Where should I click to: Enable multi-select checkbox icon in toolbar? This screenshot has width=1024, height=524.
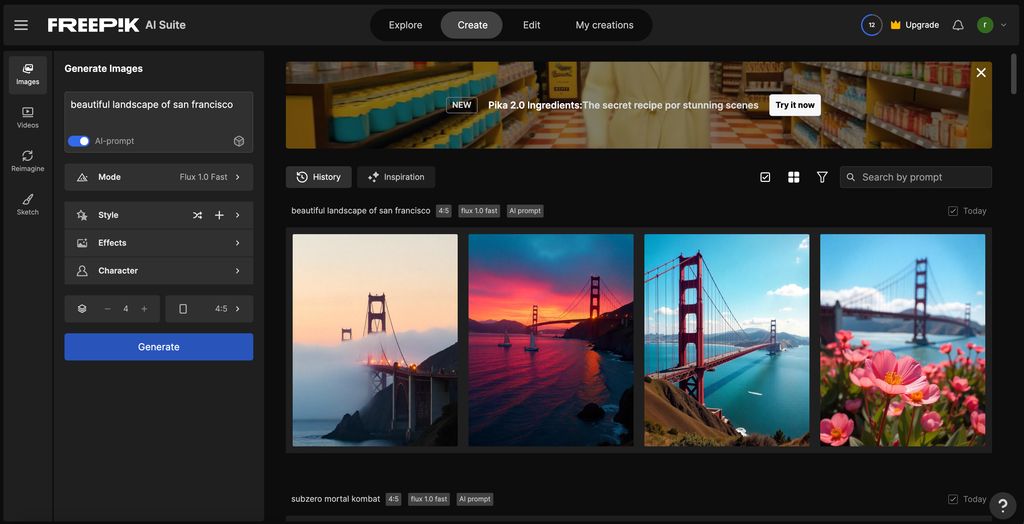coord(765,177)
